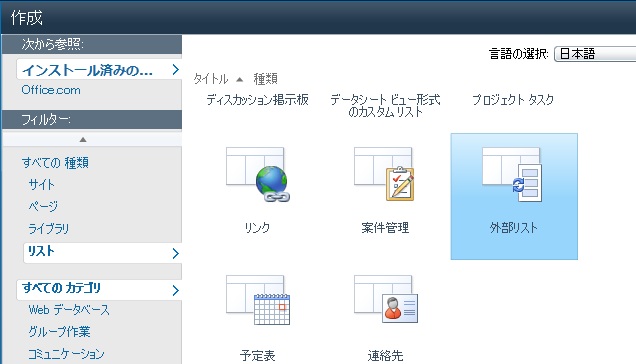
Task: Filter by ページ type
Action: point(43,206)
